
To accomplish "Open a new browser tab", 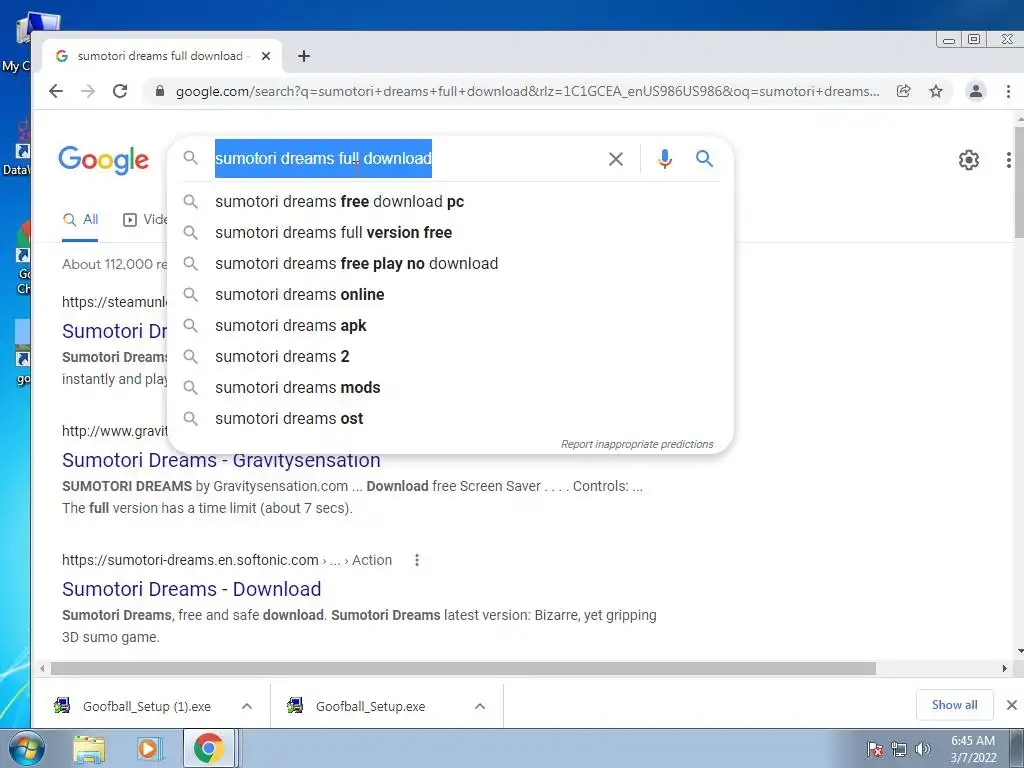I will tap(304, 56).
